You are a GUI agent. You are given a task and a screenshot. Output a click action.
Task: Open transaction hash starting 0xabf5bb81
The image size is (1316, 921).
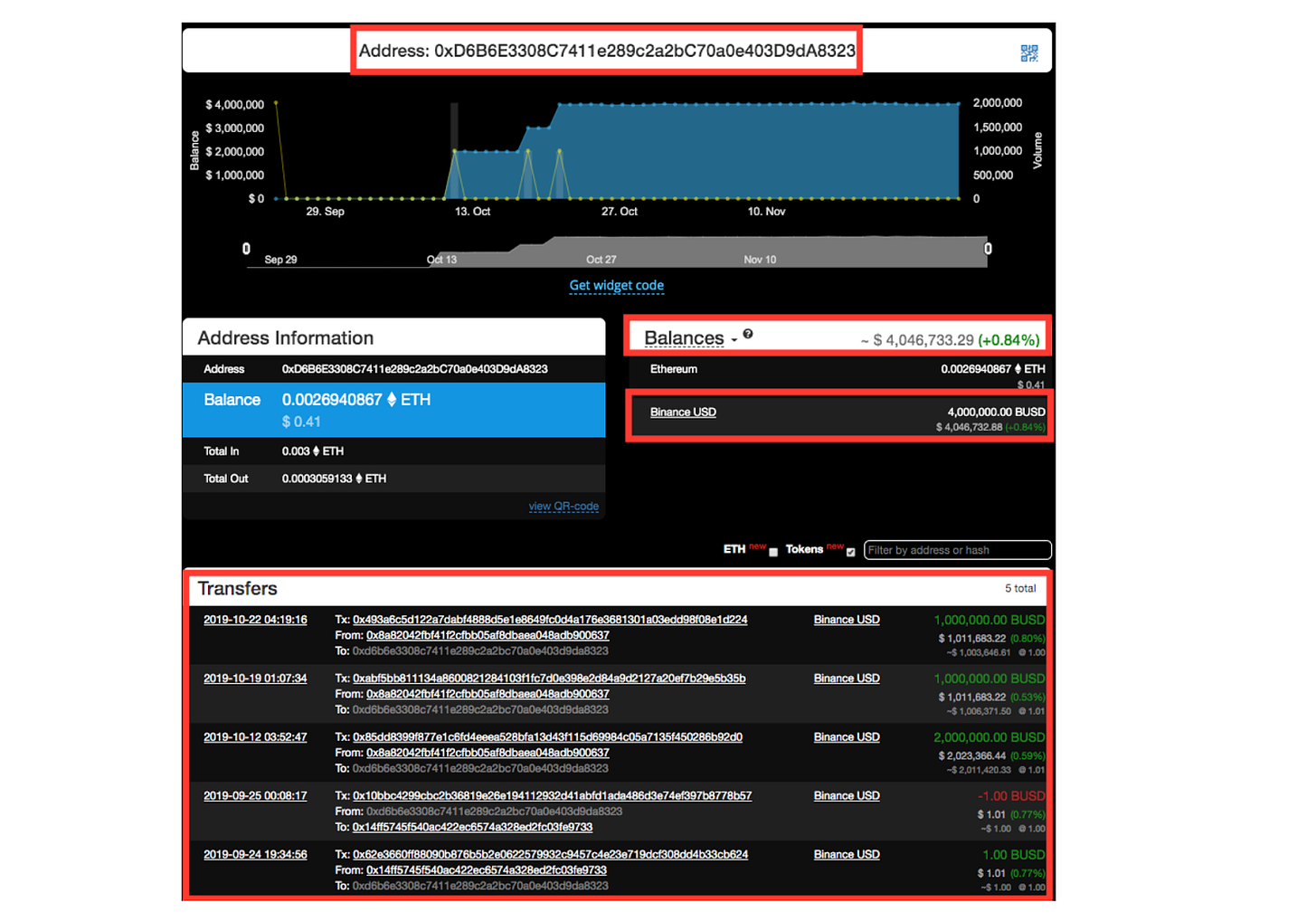[549, 679]
